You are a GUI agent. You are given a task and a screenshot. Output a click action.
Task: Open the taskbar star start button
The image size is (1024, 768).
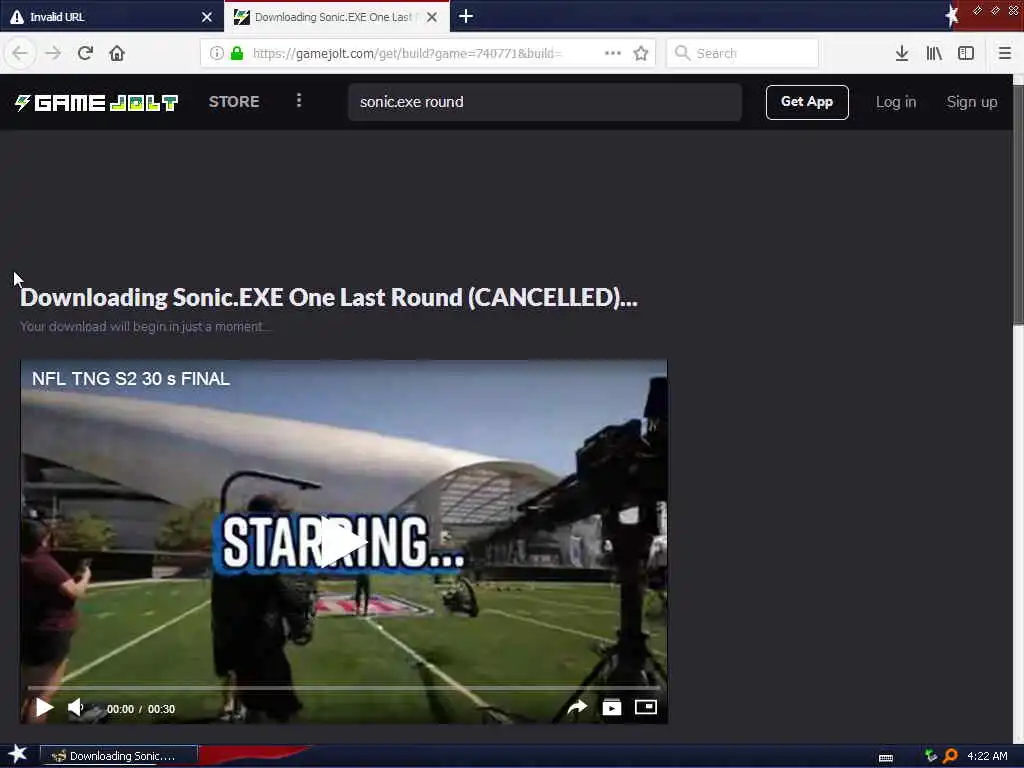(18, 754)
